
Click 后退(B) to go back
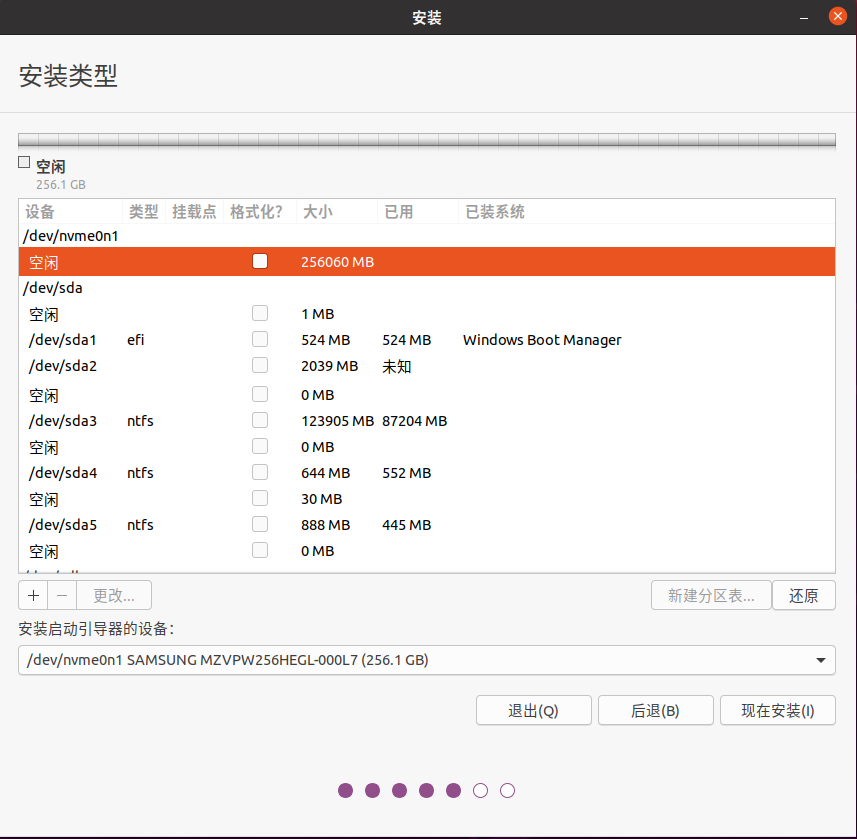[x=655, y=710]
